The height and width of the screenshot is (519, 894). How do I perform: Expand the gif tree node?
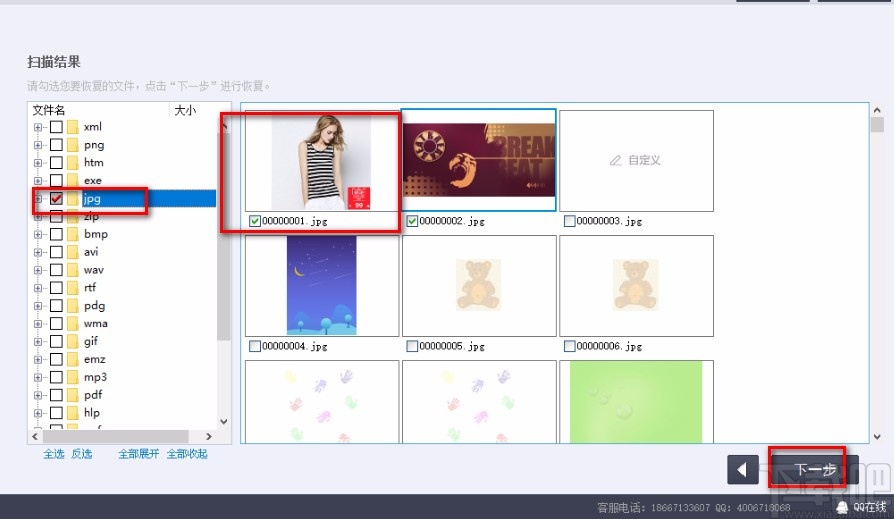point(38,342)
